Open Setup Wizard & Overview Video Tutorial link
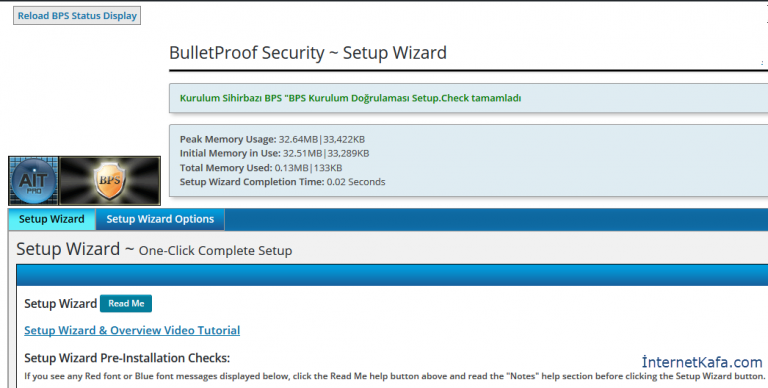Image resolution: width=768 pixels, height=388 pixels. (132, 330)
